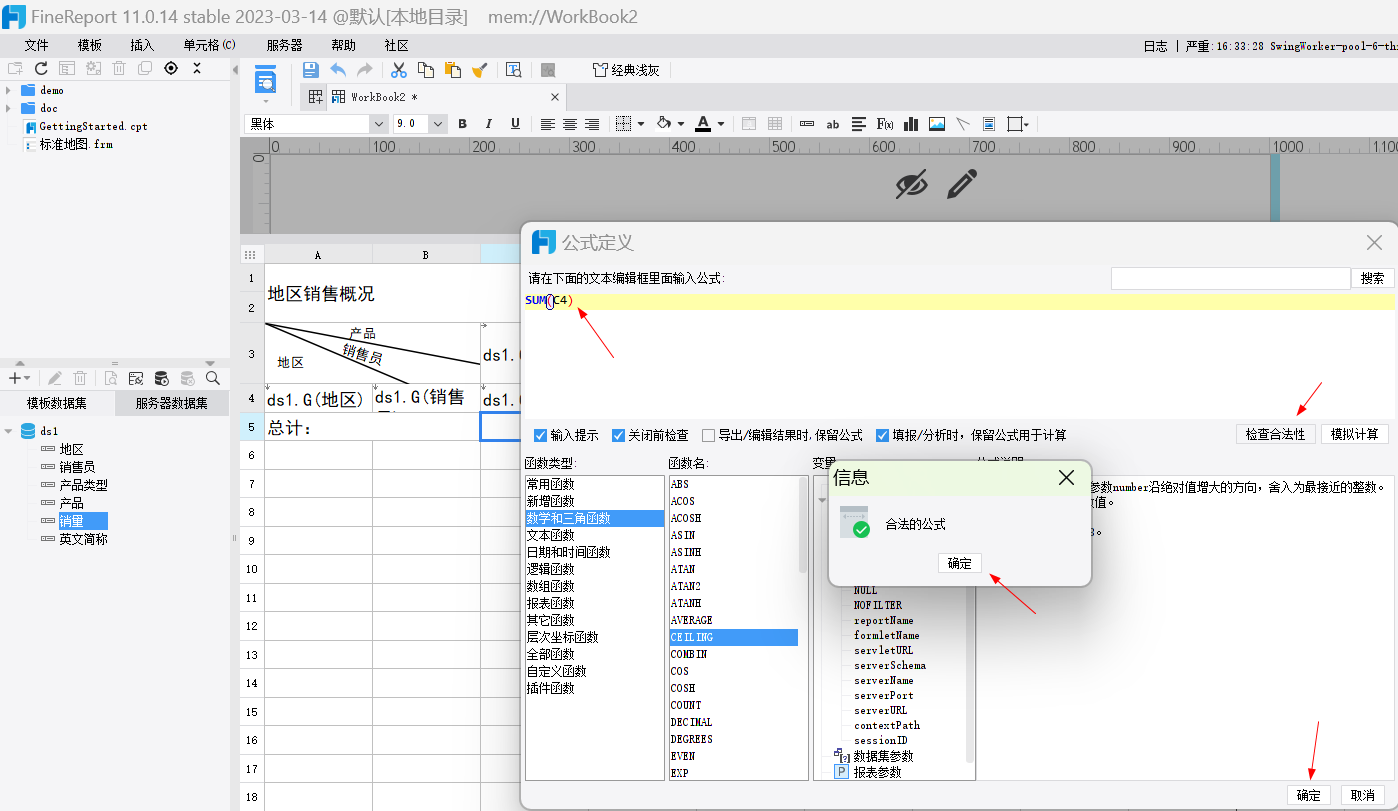The width and height of the screenshot is (1398, 811).
Task: Click the pencil edit icon in report header
Action: point(961,184)
